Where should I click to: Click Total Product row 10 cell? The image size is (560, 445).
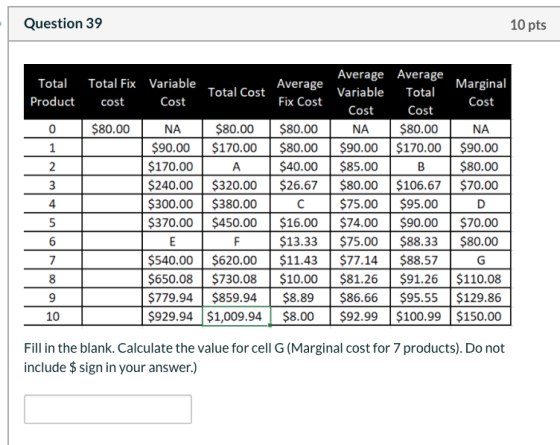[x=52, y=316]
